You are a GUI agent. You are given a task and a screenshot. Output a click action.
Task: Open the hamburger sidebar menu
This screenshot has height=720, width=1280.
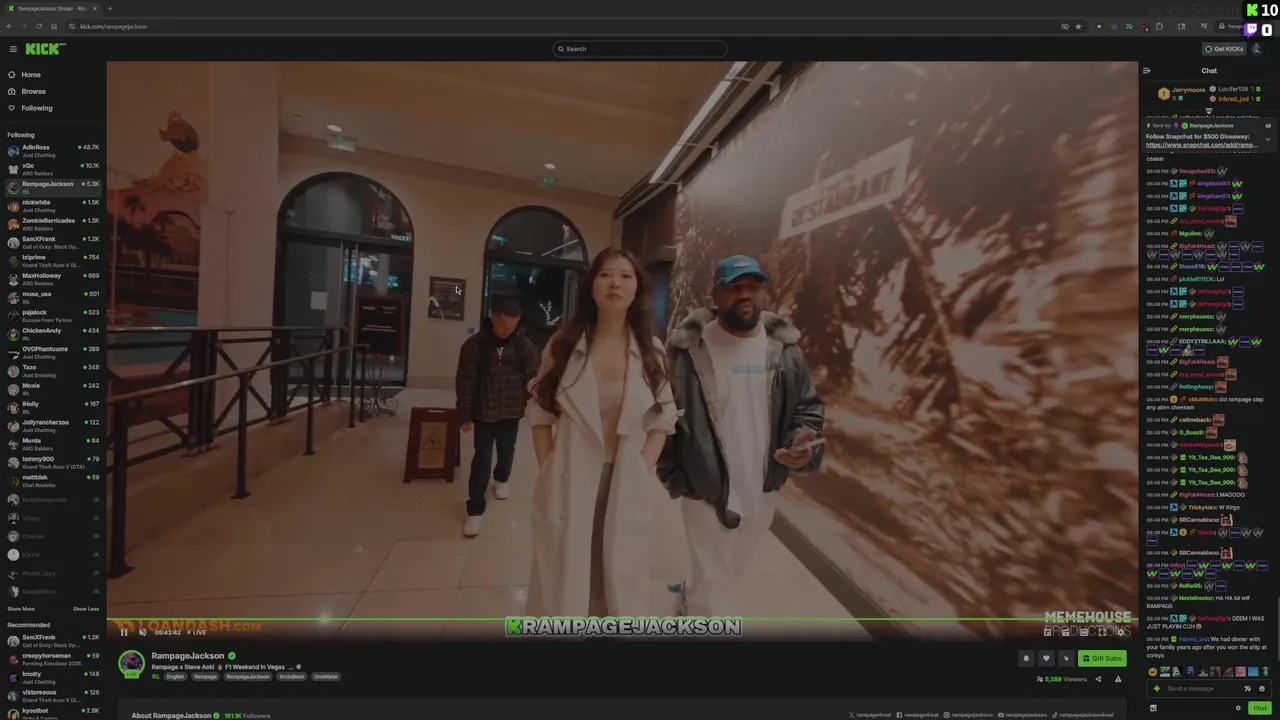[x=13, y=49]
